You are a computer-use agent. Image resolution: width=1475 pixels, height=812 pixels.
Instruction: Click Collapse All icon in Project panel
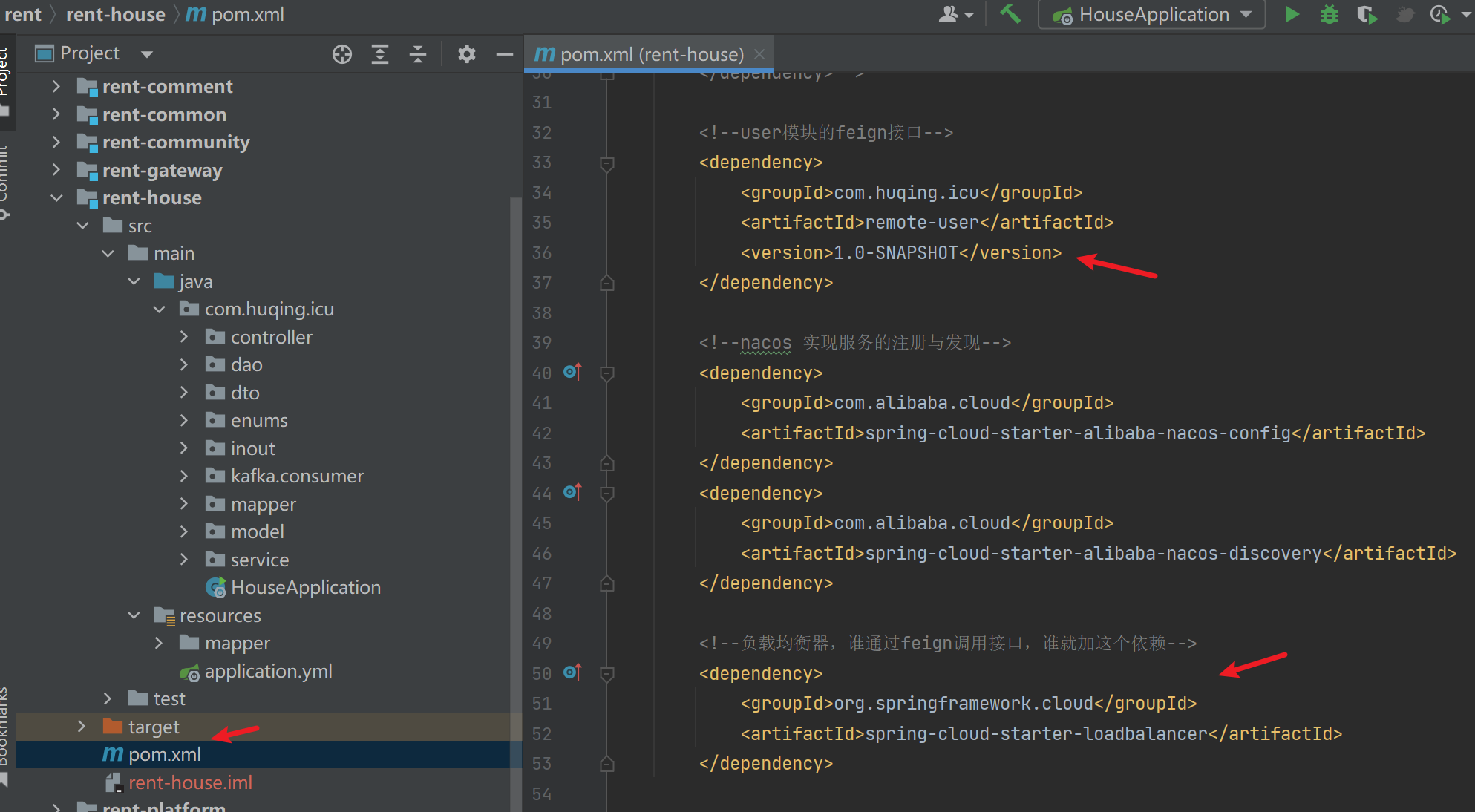418,54
